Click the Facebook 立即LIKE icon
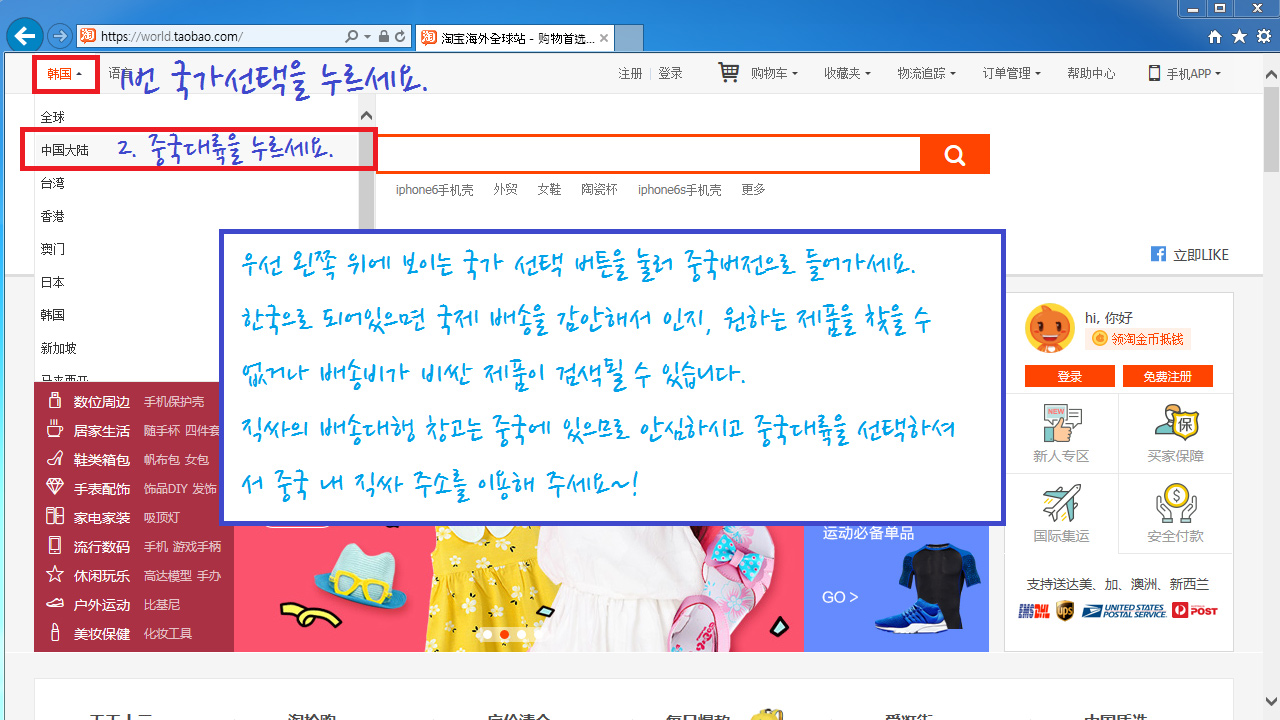The width and height of the screenshot is (1280, 720). click(1159, 254)
